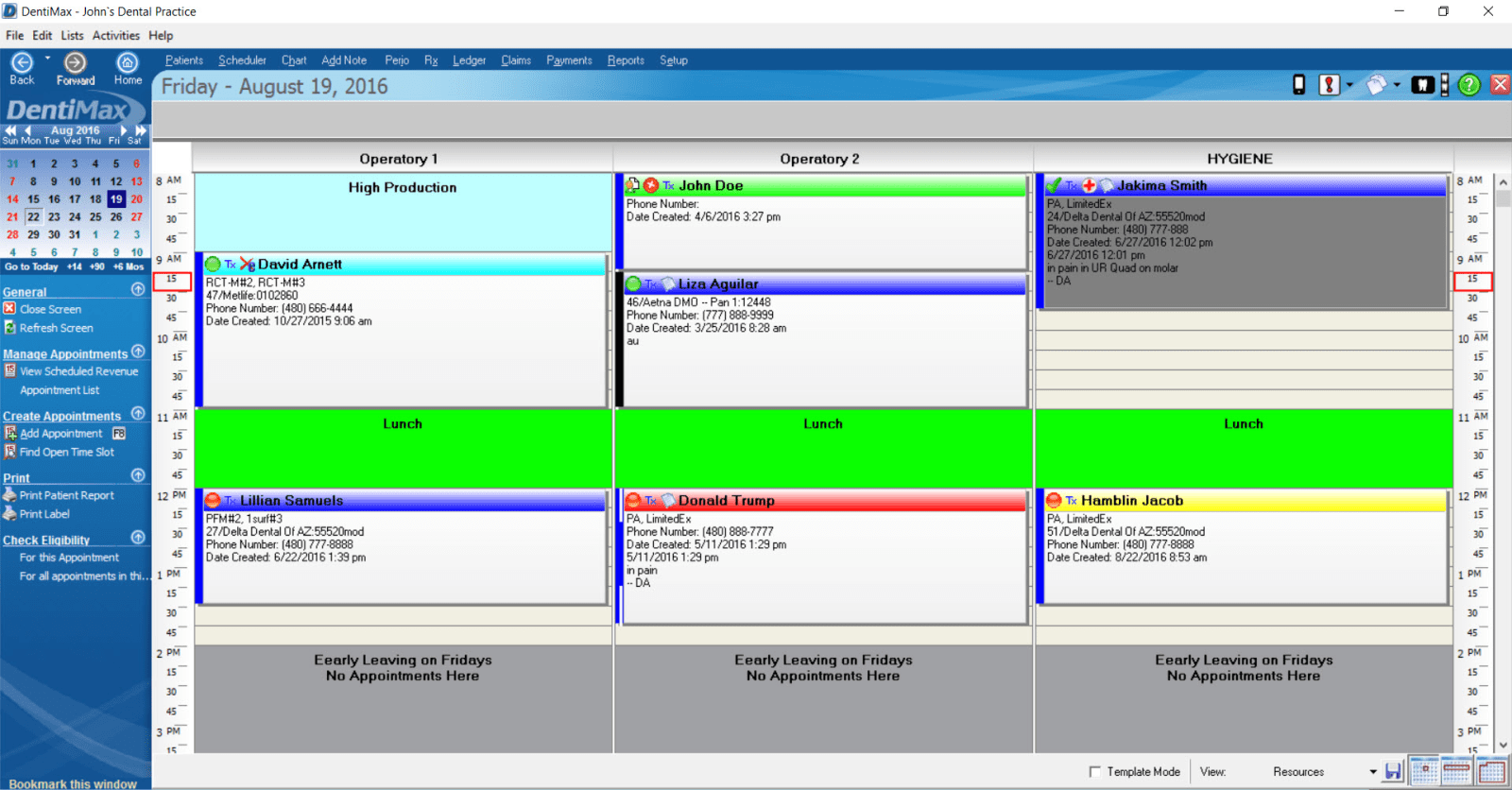Click Bookmark this window link
The width and height of the screenshot is (1512, 790).
[73, 783]
